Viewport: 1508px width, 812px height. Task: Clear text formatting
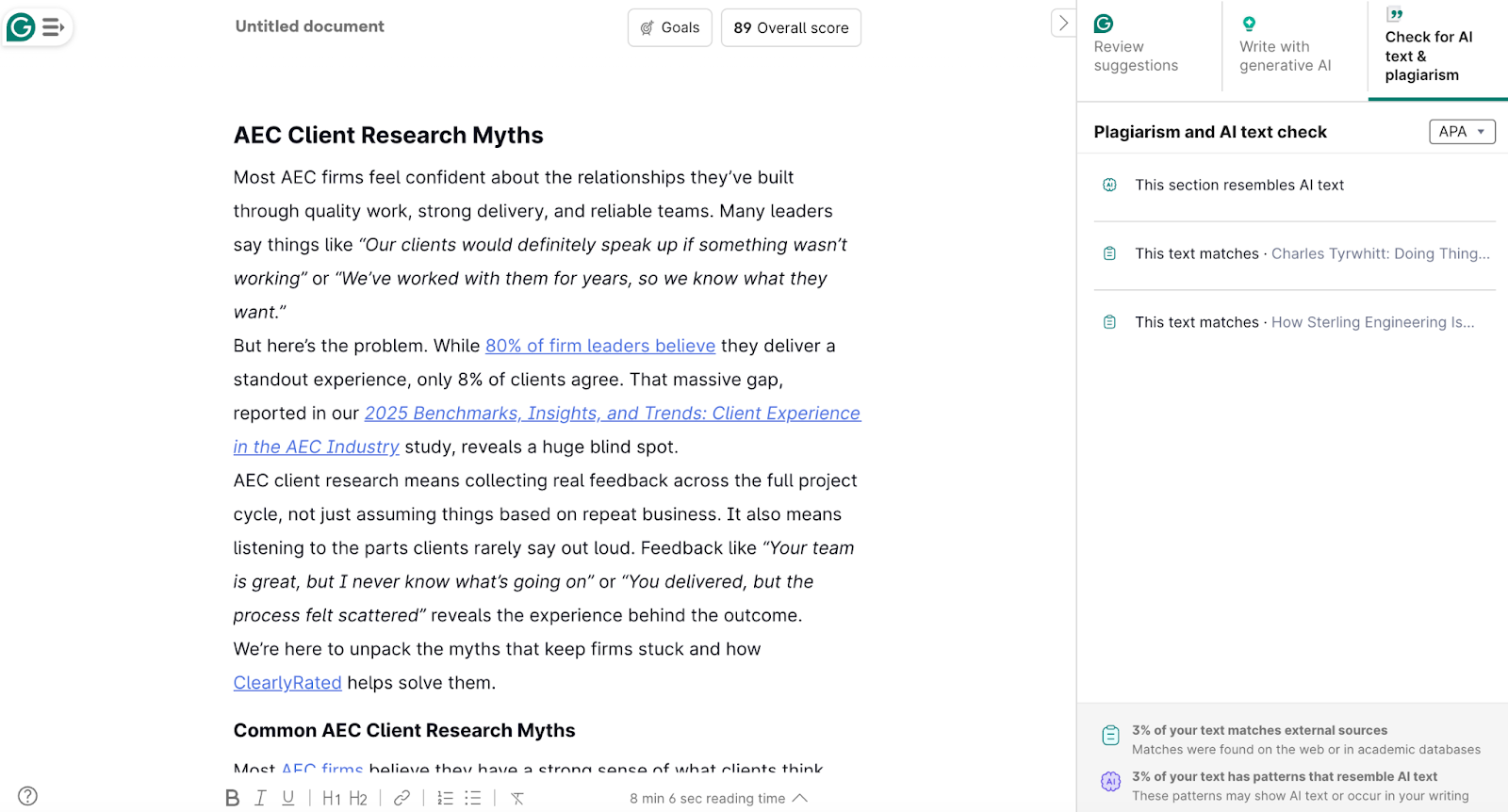[517, 798]
